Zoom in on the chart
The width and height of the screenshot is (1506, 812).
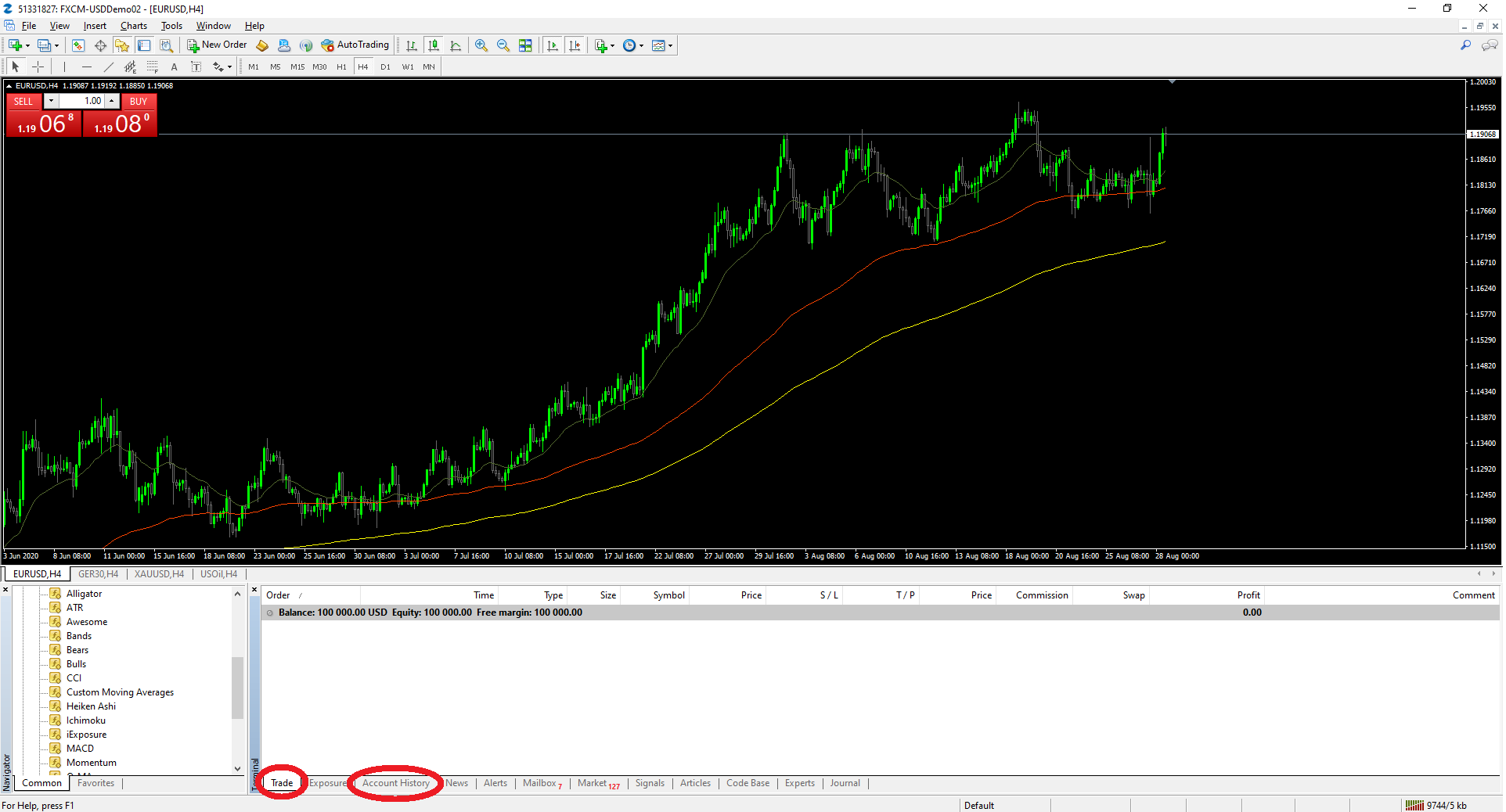481,45
